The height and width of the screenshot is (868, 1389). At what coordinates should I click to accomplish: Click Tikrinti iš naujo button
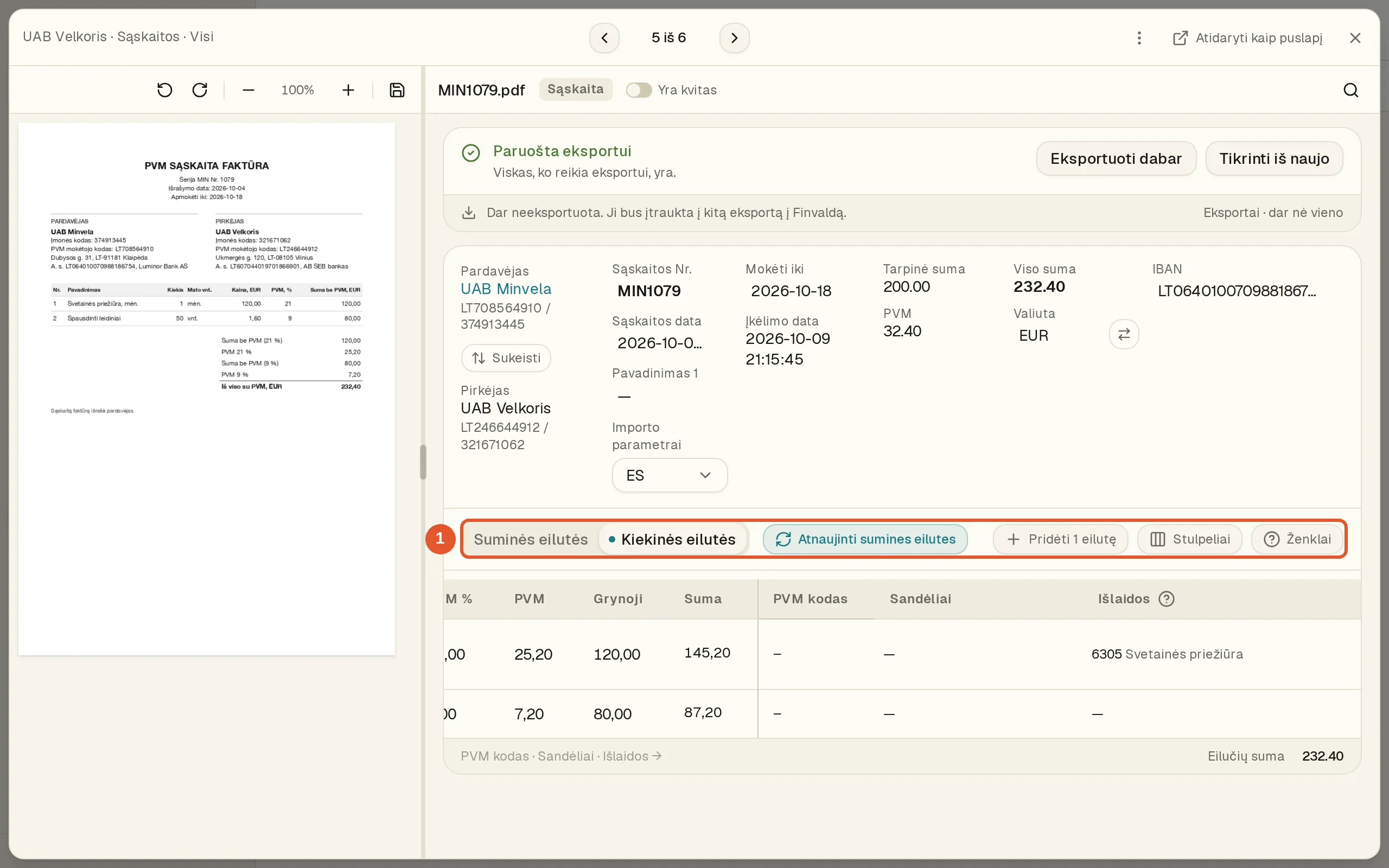pyautogui.click(x=1274, y=158)
